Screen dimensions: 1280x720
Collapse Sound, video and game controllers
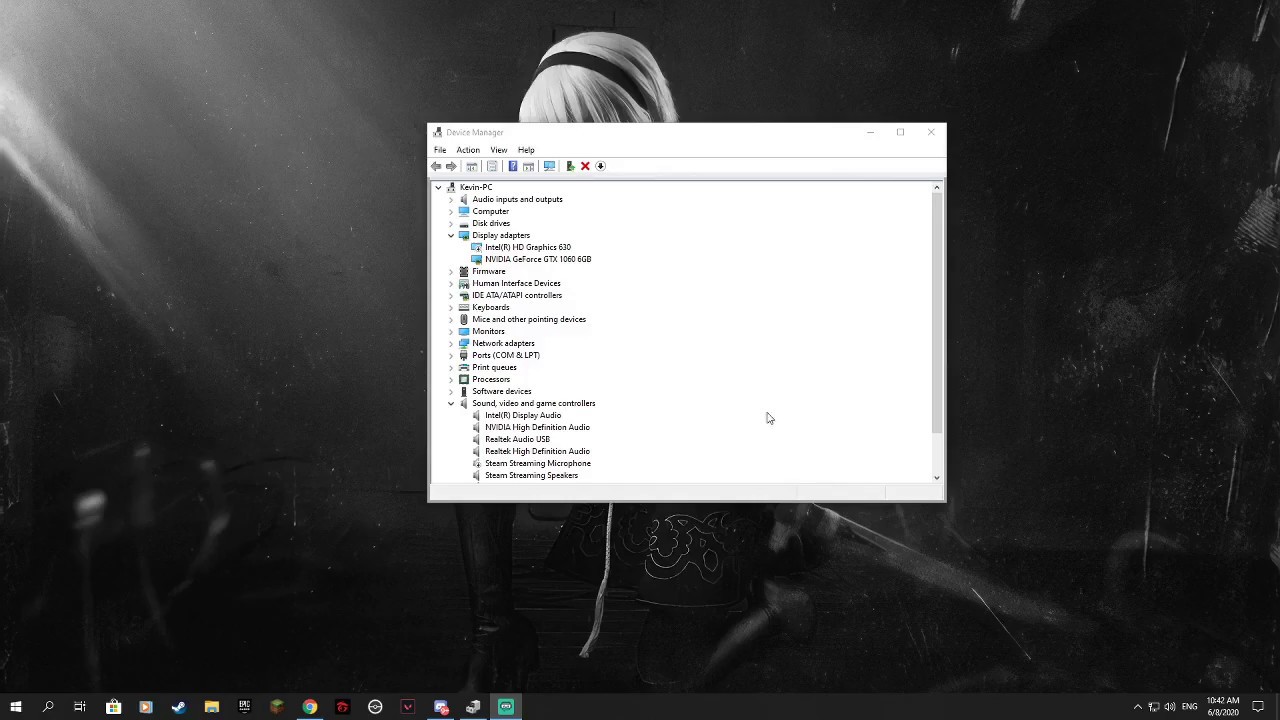[450, 403]
